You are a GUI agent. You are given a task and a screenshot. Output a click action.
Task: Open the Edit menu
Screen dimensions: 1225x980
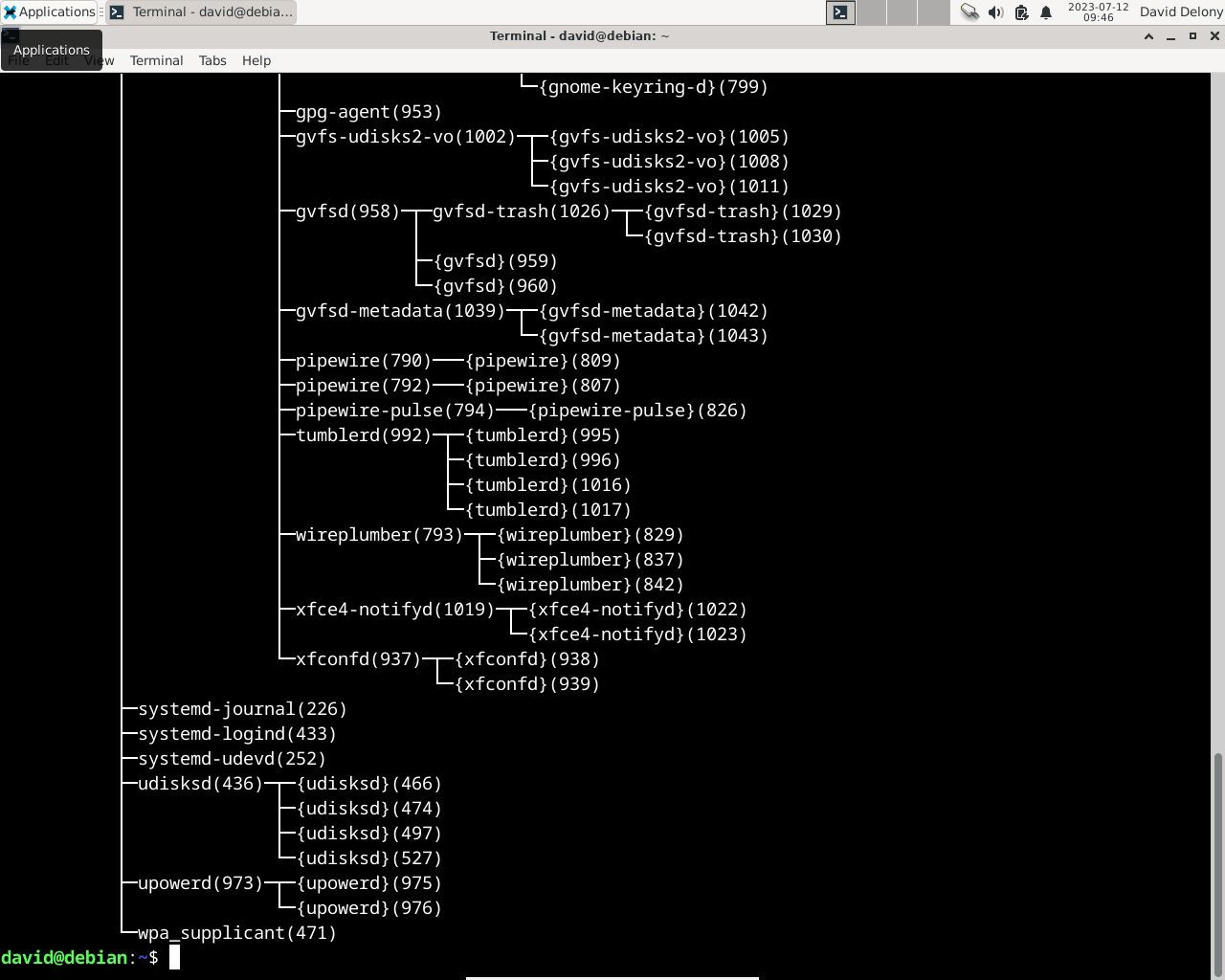(x=56, y=60)
